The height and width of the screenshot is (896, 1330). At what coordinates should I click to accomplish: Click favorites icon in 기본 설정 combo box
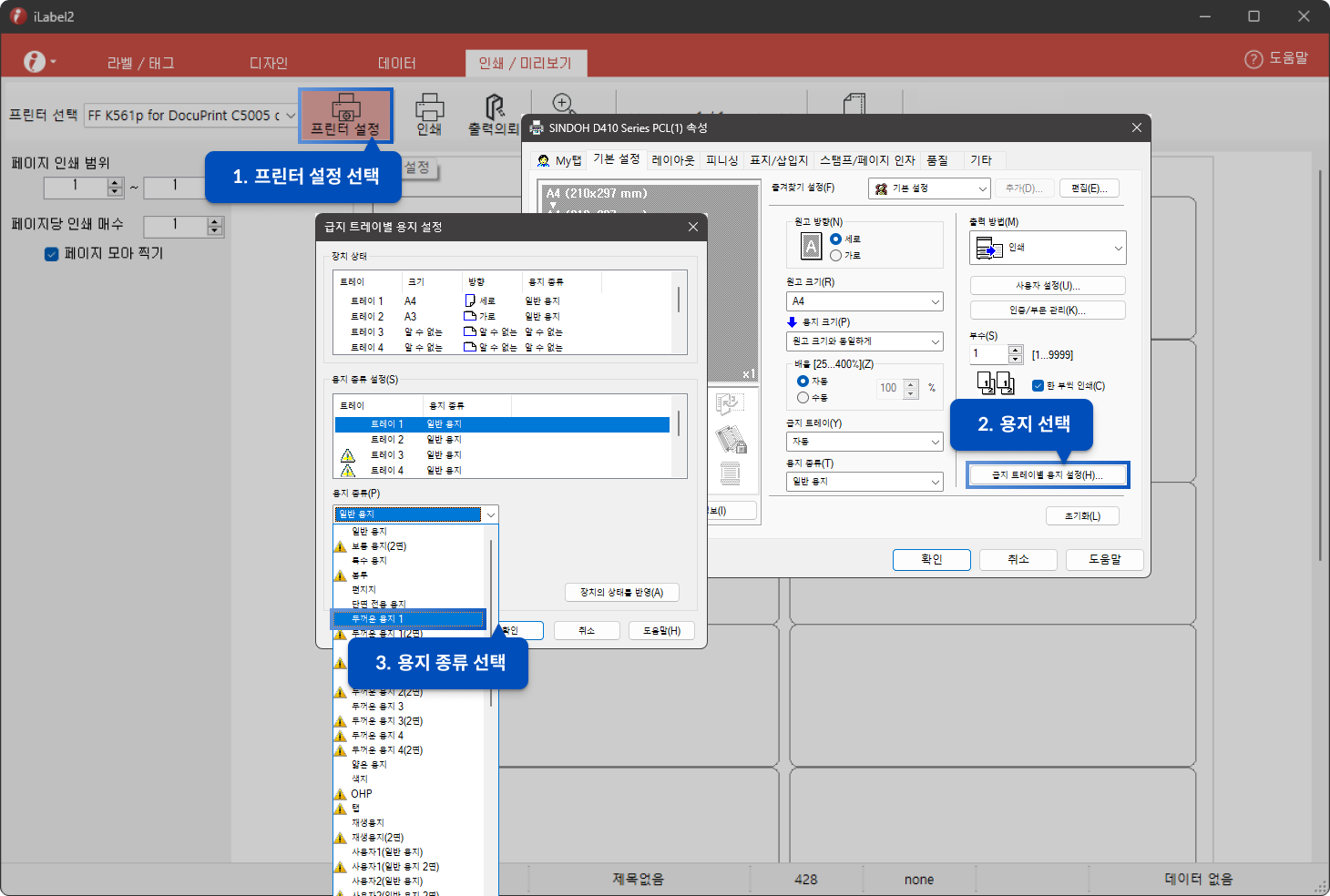[x=881, y=188]
